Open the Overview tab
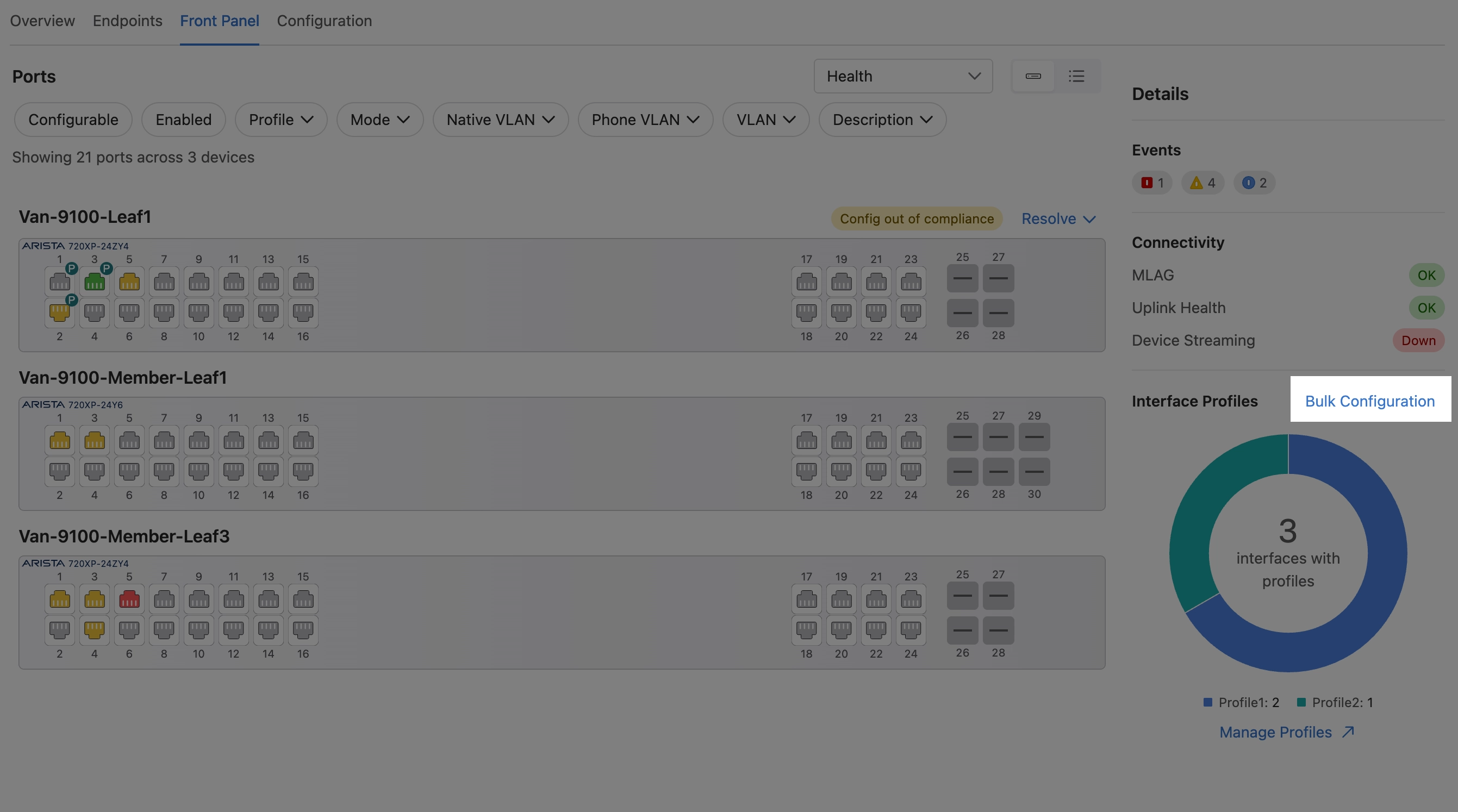 [x=42, y=21]
